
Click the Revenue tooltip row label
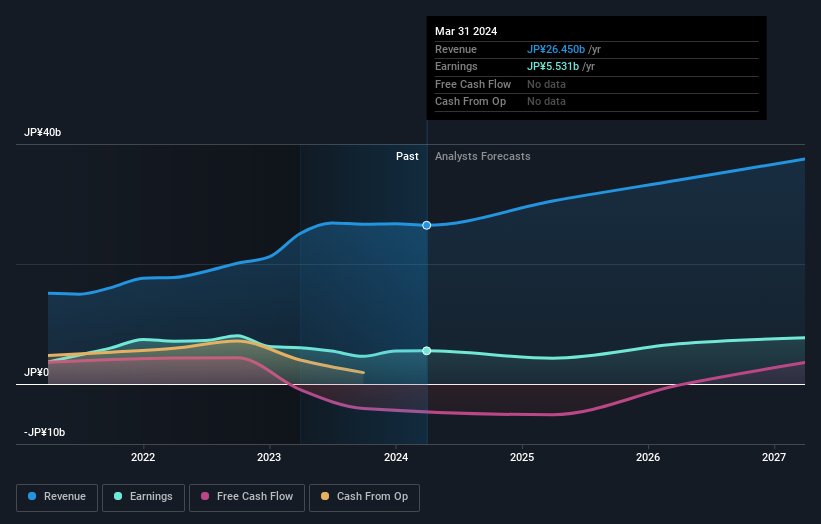[x=456, y=49]
